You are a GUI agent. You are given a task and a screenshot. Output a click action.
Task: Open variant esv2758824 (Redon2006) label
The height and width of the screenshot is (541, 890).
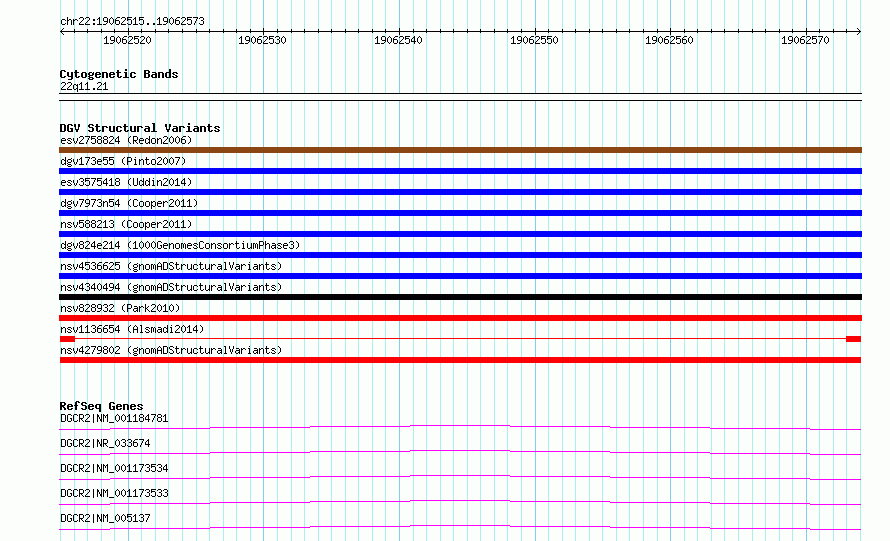click(x=126, y=140)
